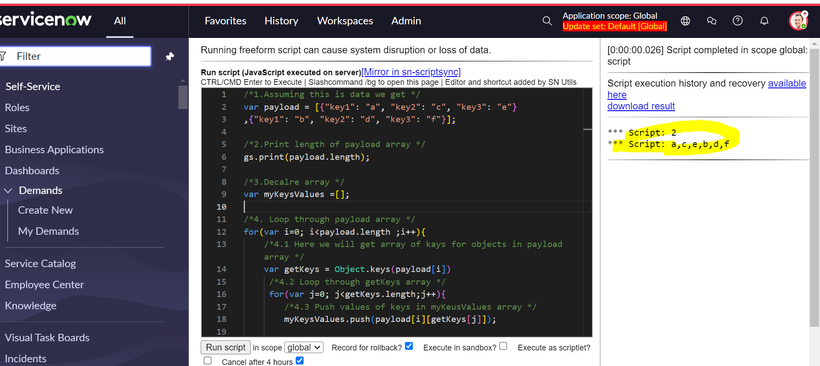Select the All menu tab
Screen dimensions: 820x366
pos(120,21)
